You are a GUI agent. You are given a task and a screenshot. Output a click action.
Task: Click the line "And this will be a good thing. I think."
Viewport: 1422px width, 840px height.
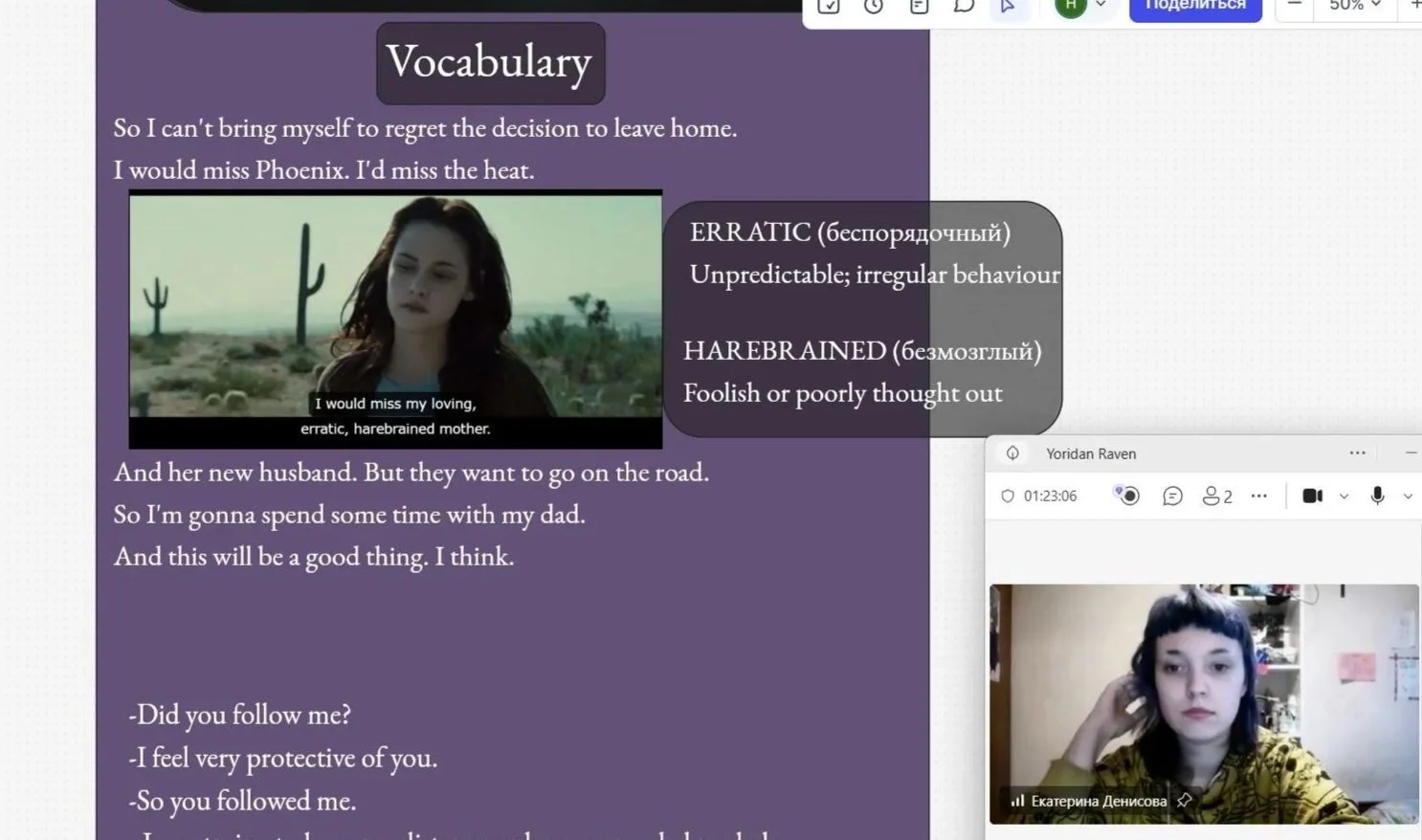pyautogui.click(x=314, y=557)
